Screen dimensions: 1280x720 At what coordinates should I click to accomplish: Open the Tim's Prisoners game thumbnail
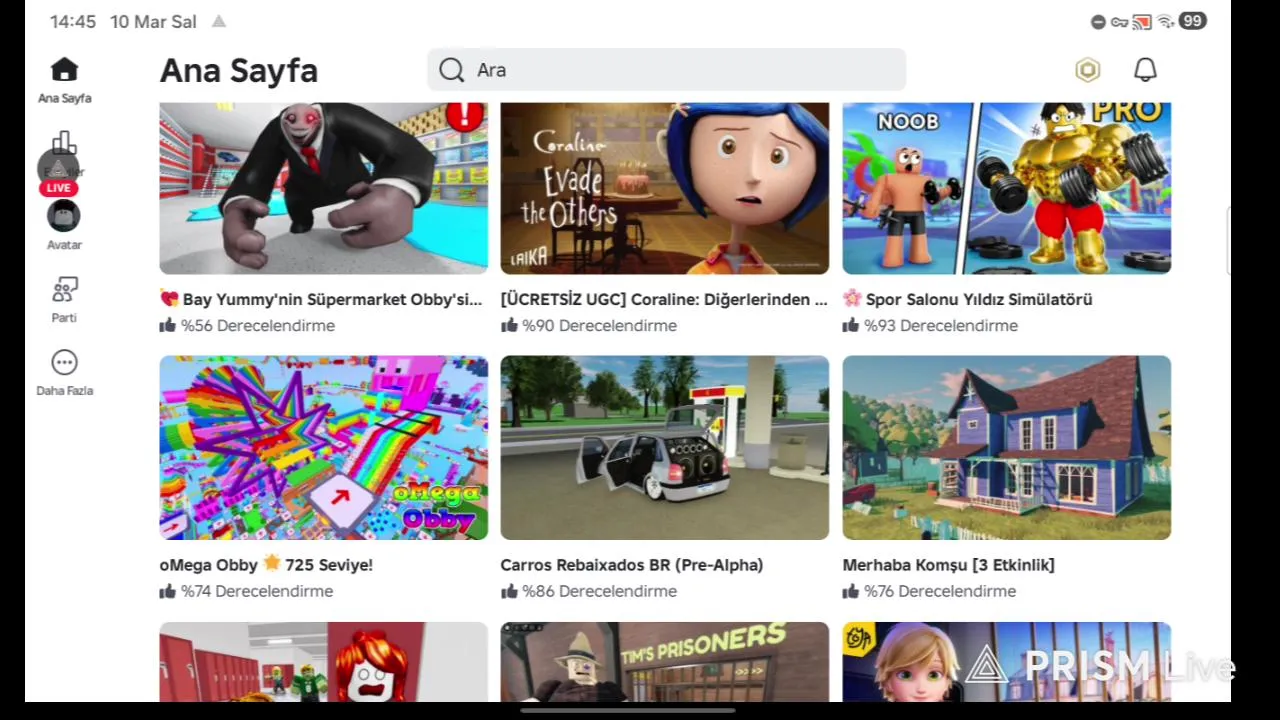[664, 662]
